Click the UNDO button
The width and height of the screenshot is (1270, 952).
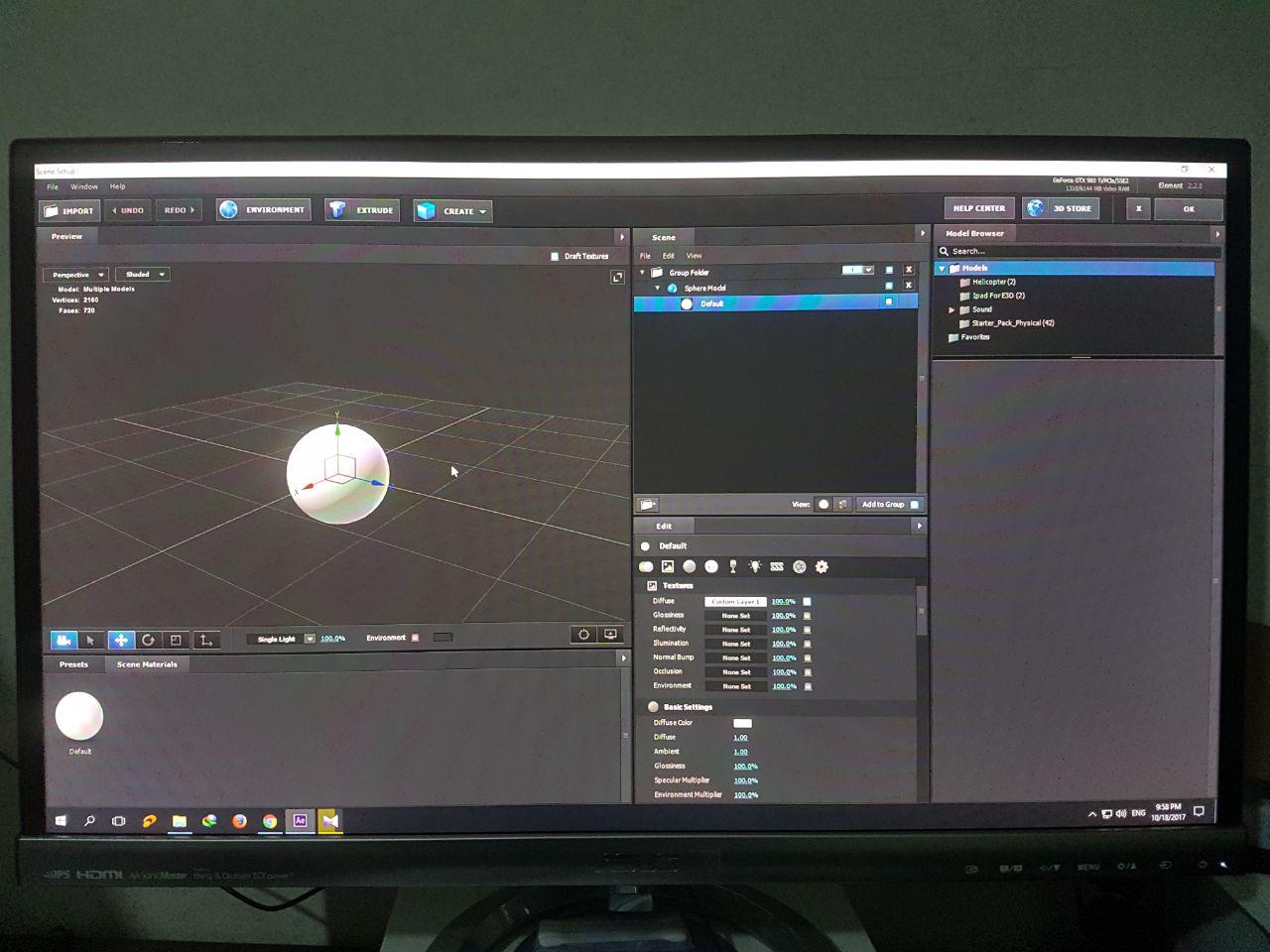pyautogui.click(x=129, y=210)
